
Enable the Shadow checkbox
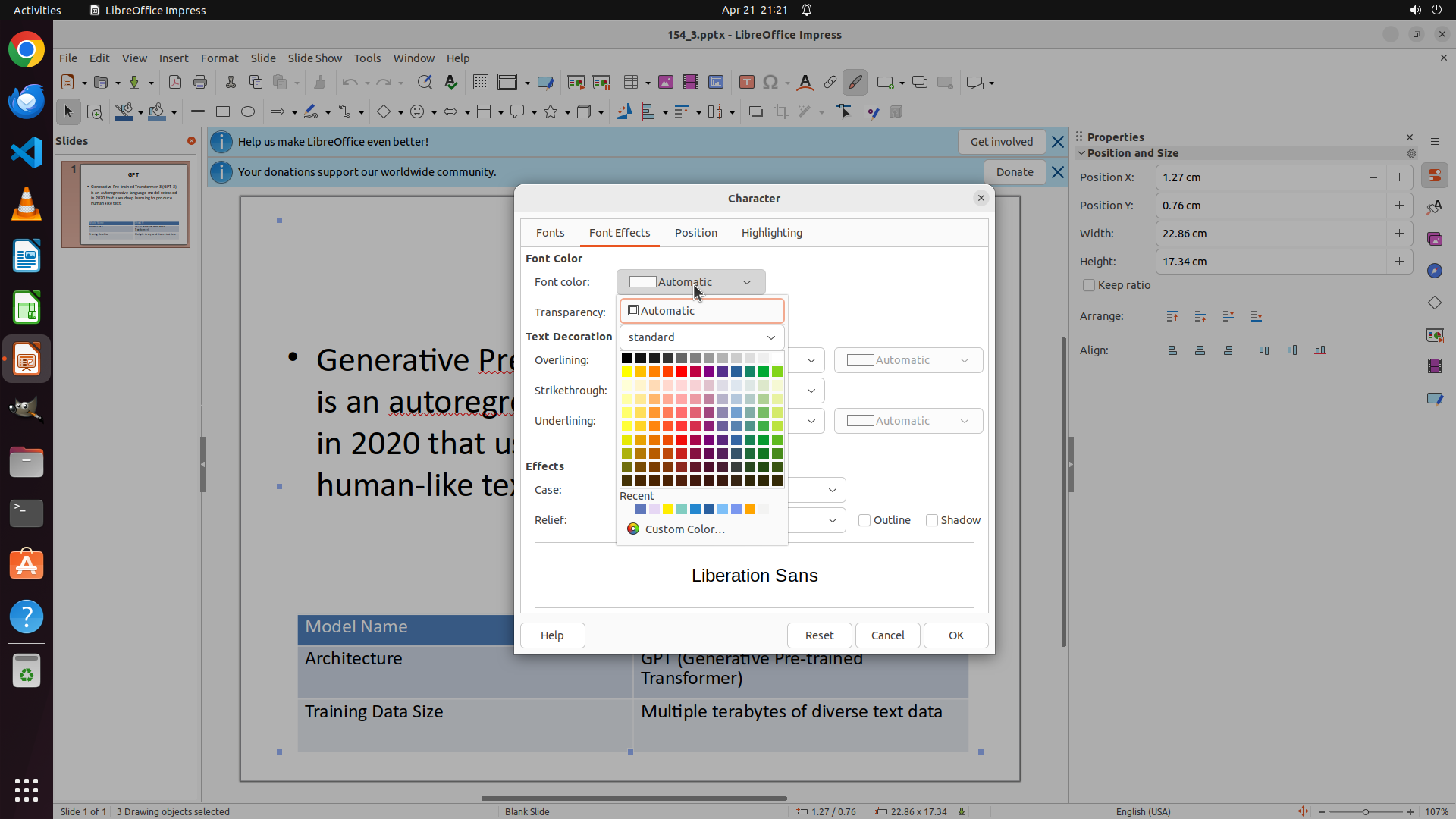[x=932, y=520]
